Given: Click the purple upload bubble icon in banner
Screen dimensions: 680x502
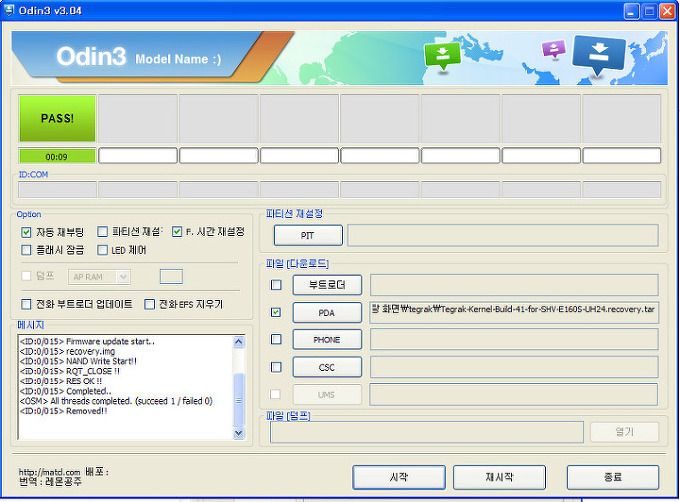Looking at the screenshot, I should pyautogui.click(x=554, y=49).
